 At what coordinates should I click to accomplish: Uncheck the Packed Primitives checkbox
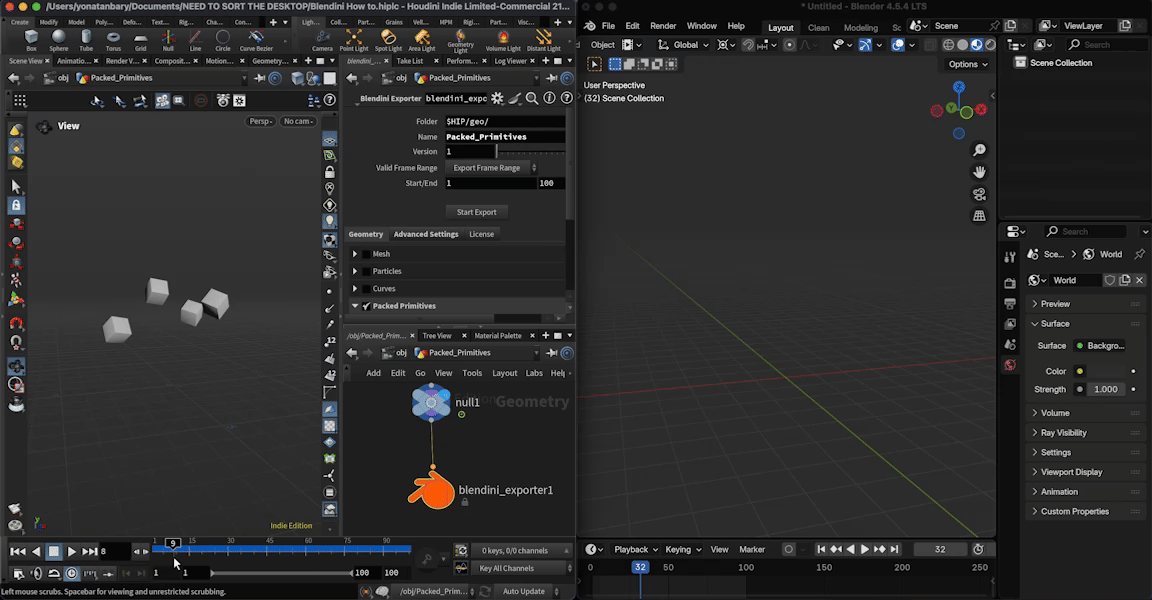pyautogui.click(x=367, y=306)
